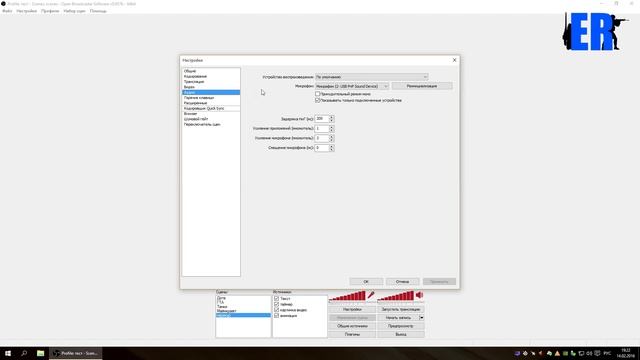Click Предпросмотр button
Screen dimensions: 640x360
pyautogui.click(x=401, y=326)
